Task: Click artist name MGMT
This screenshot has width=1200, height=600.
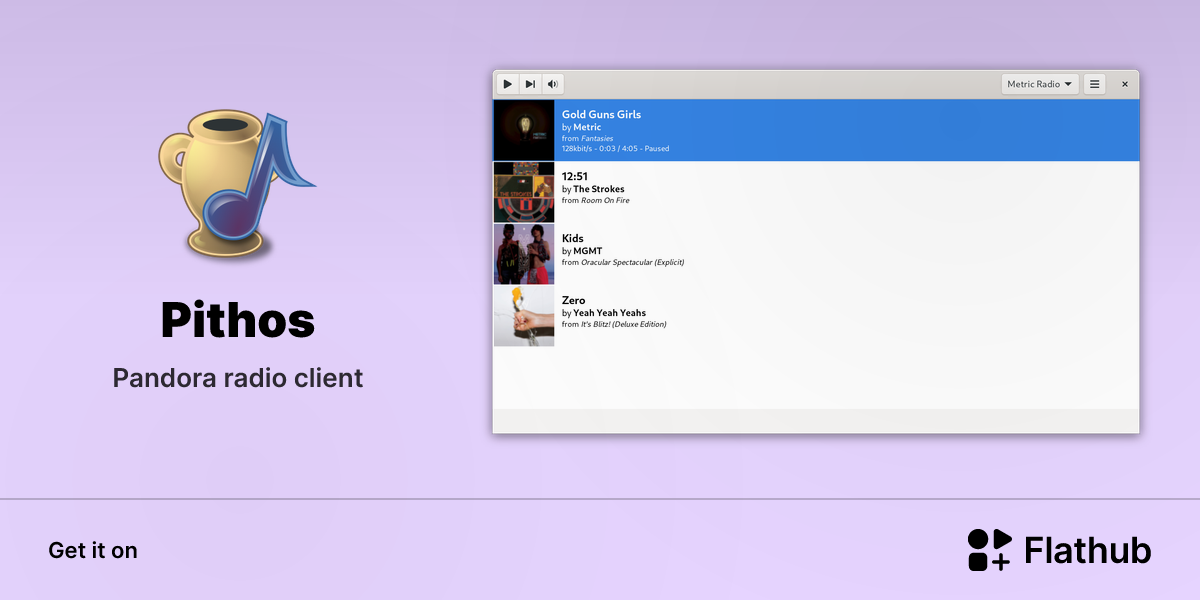Action: pos(588,251)
